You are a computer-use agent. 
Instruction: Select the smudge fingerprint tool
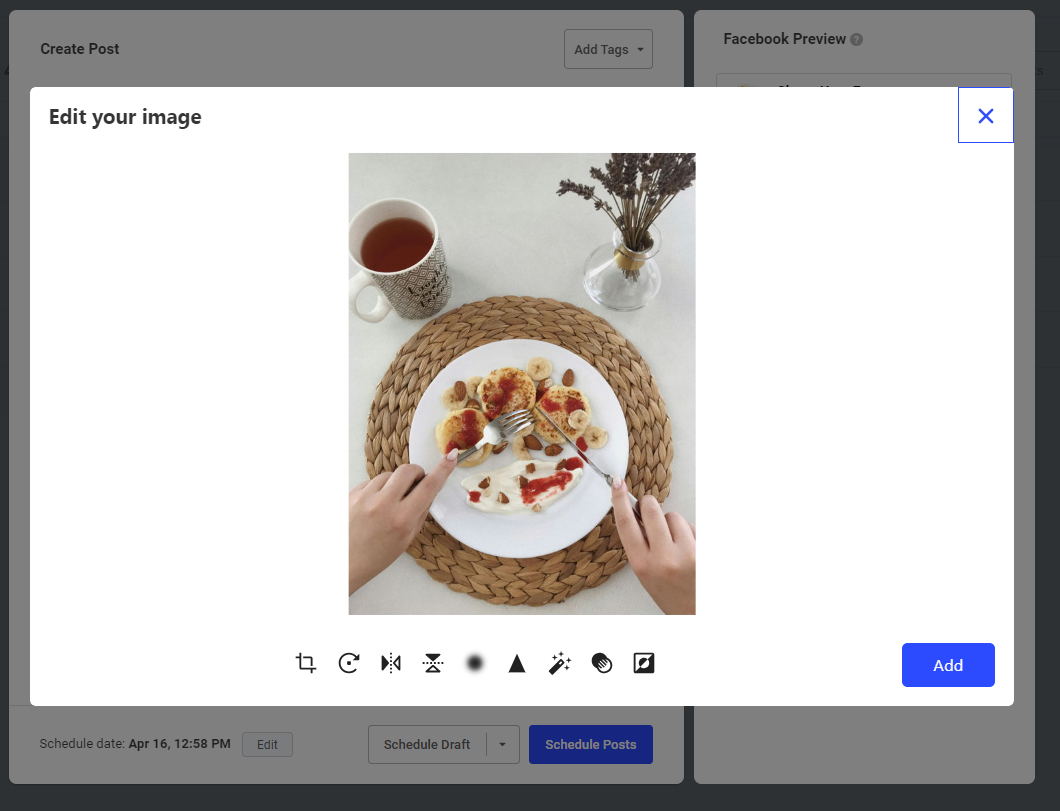pyautogui.click(x=601, y=662)
